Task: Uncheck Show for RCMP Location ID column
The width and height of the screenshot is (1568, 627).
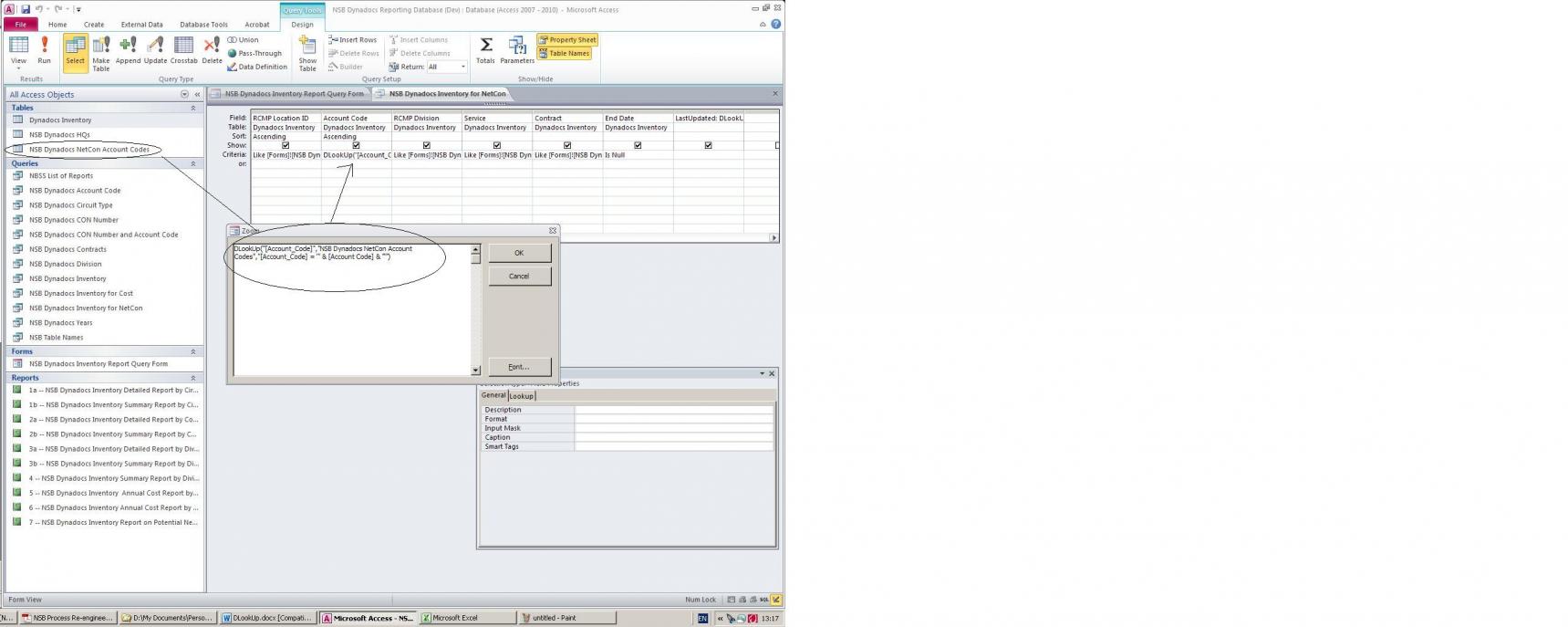Action: point(286,145)
